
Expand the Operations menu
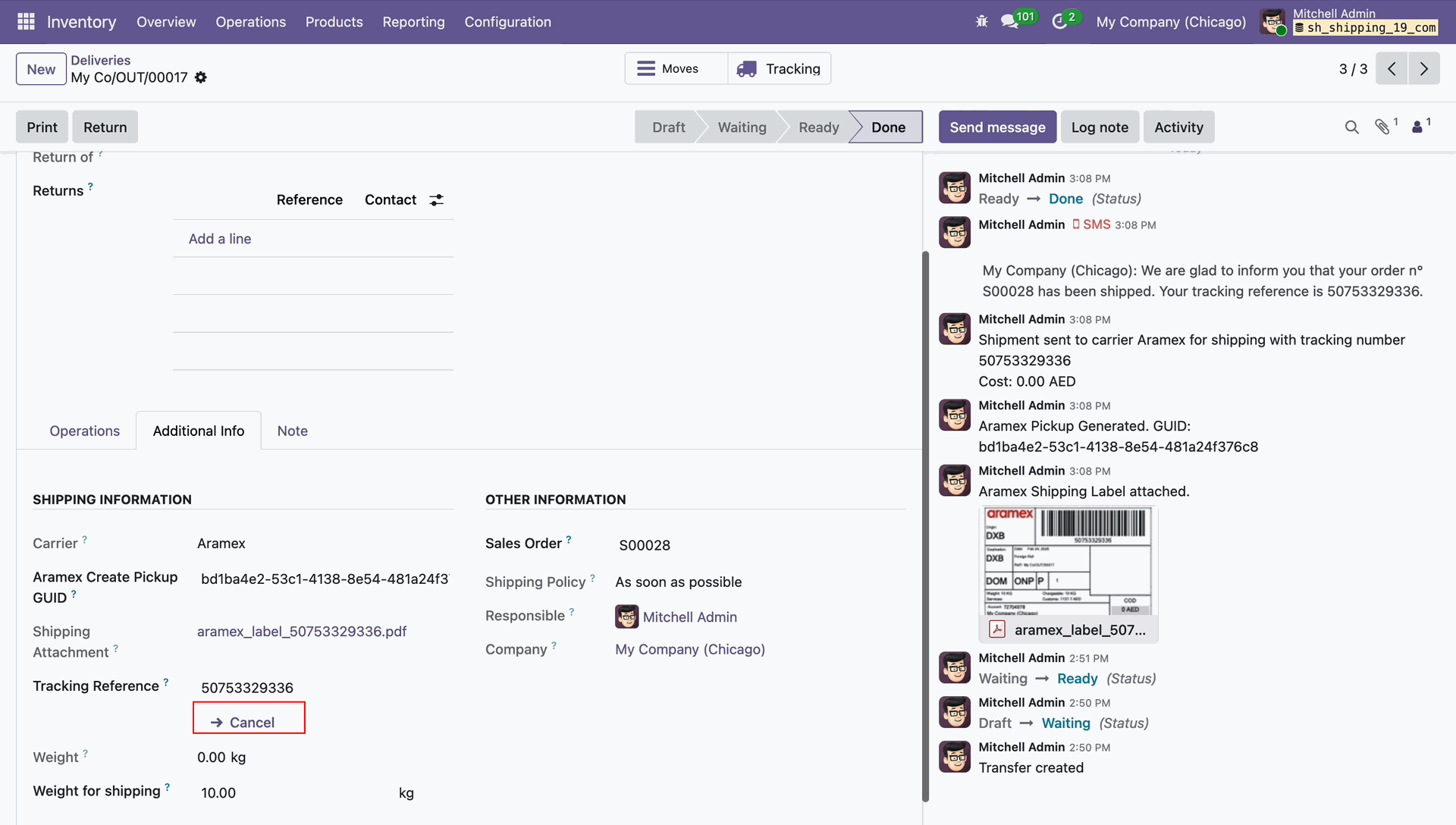pos(250,22)
